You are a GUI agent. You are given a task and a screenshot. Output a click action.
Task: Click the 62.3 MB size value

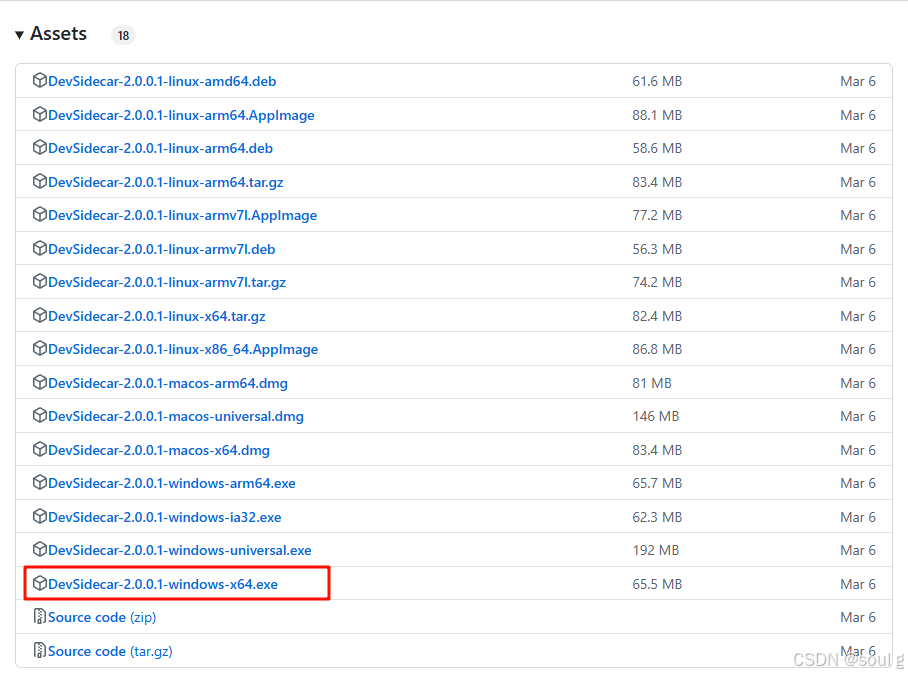(657, 517)
